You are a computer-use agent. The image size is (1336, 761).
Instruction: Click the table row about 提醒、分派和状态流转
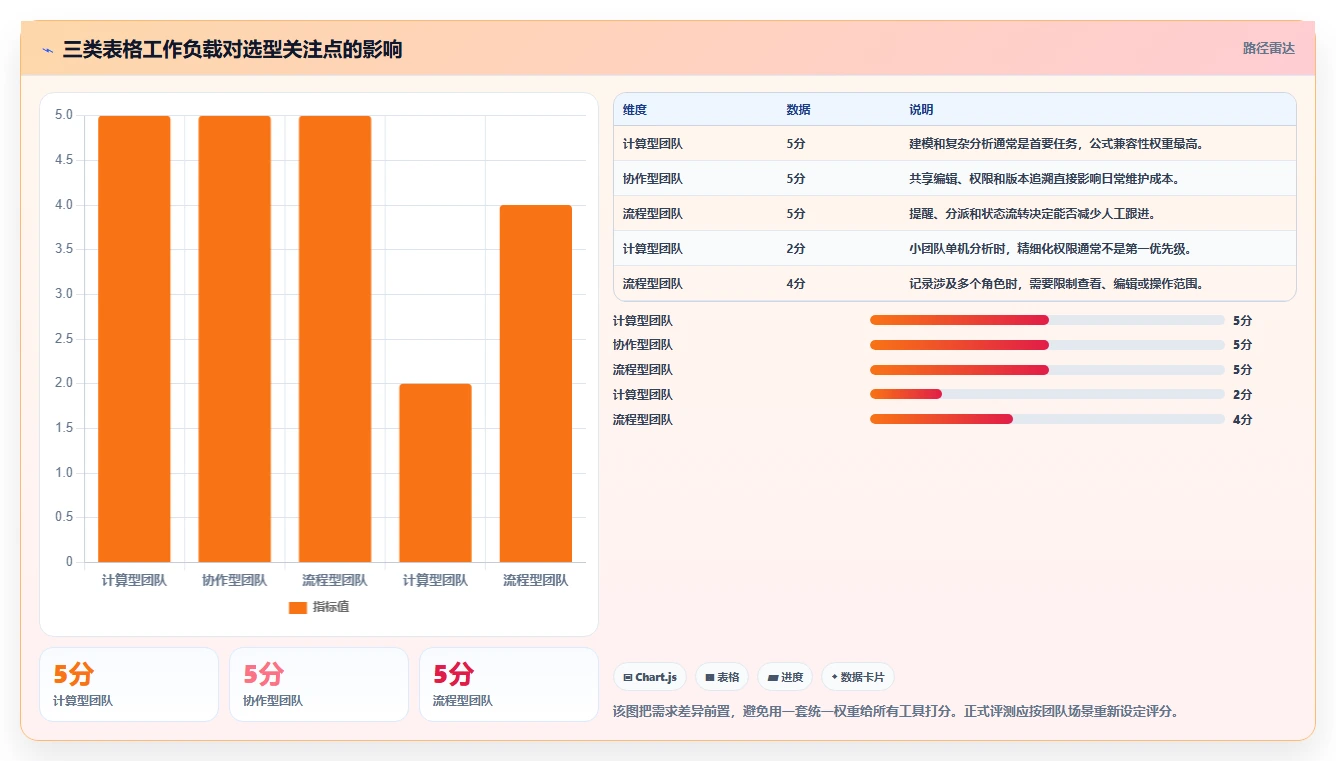click(x=954, y=213)
